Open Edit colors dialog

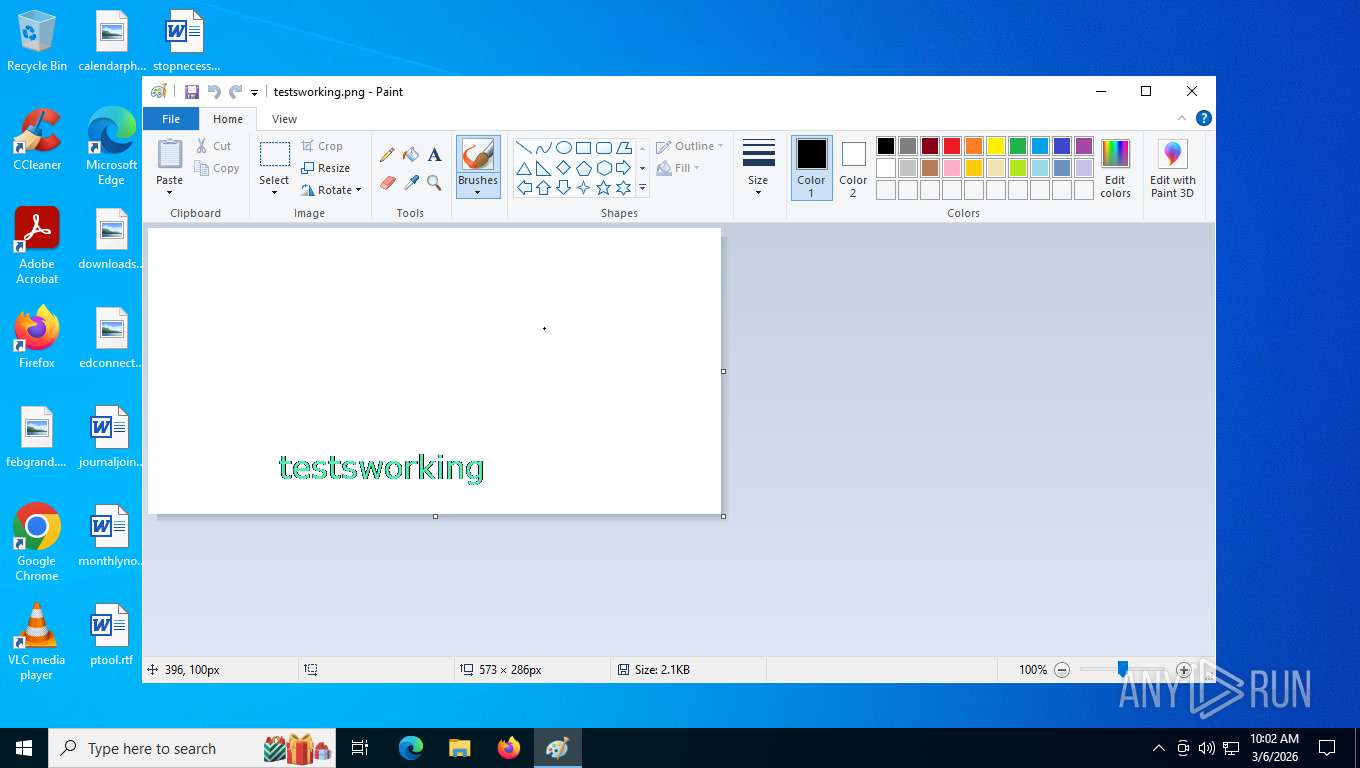pyautogui.click(x=1115, y=169)
